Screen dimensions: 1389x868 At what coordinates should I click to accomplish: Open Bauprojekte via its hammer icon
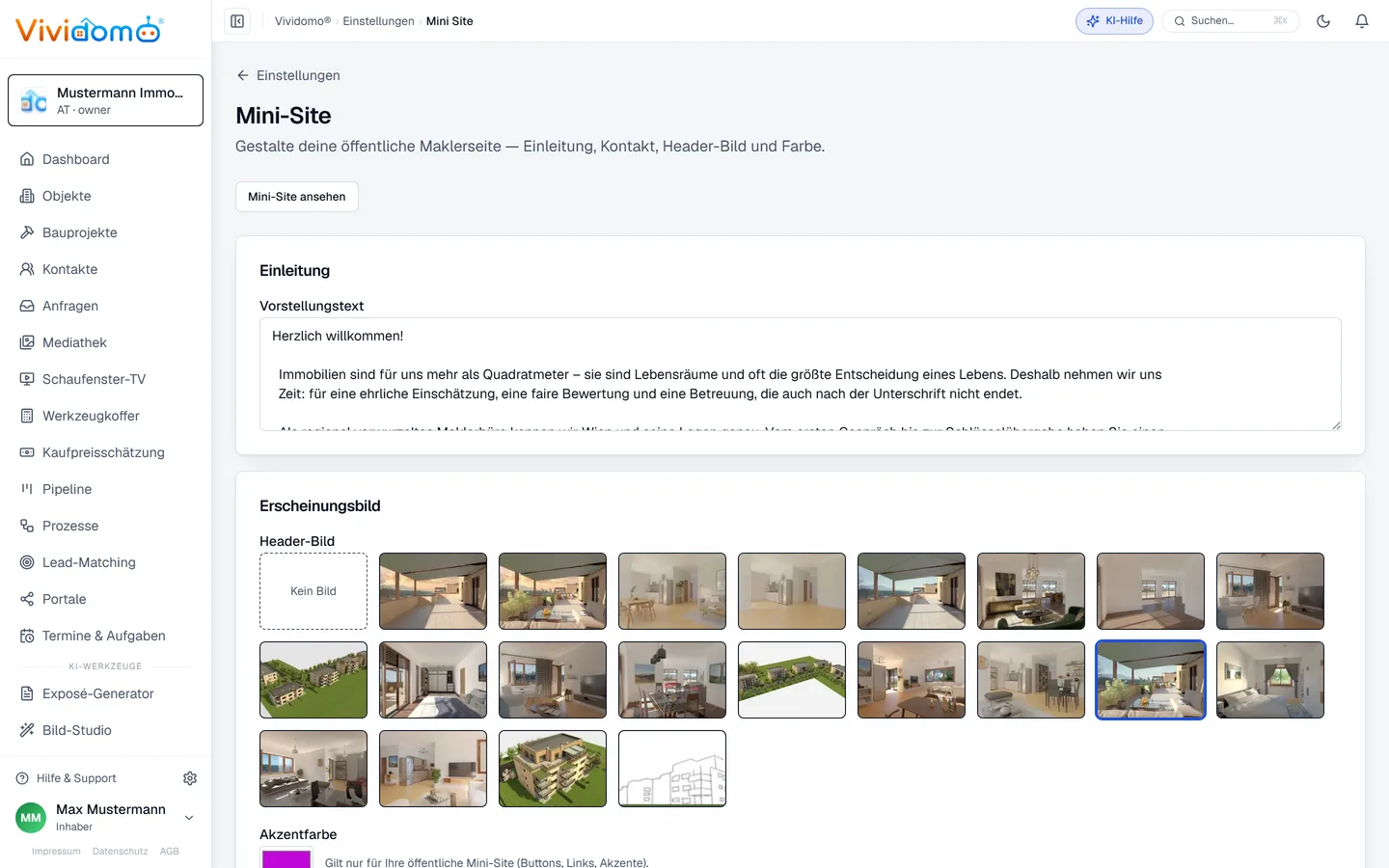[x=27, y=232]
